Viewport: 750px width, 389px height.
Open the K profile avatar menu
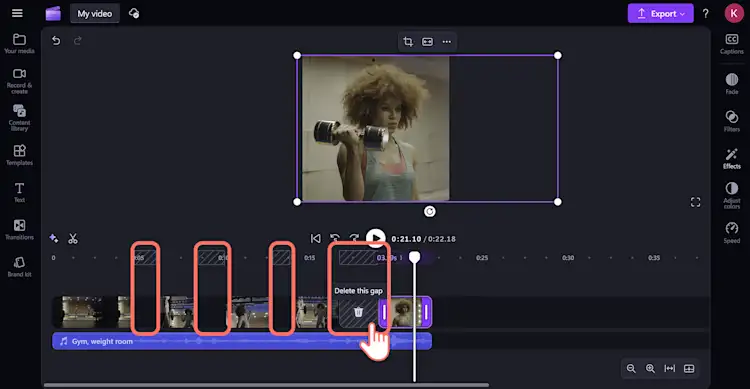click(x=734, y=13)
